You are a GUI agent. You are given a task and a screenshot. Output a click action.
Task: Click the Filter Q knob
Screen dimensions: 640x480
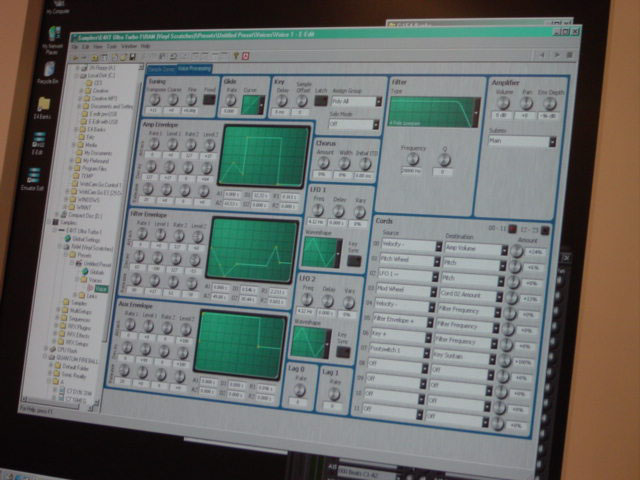(x=444, y=160)
